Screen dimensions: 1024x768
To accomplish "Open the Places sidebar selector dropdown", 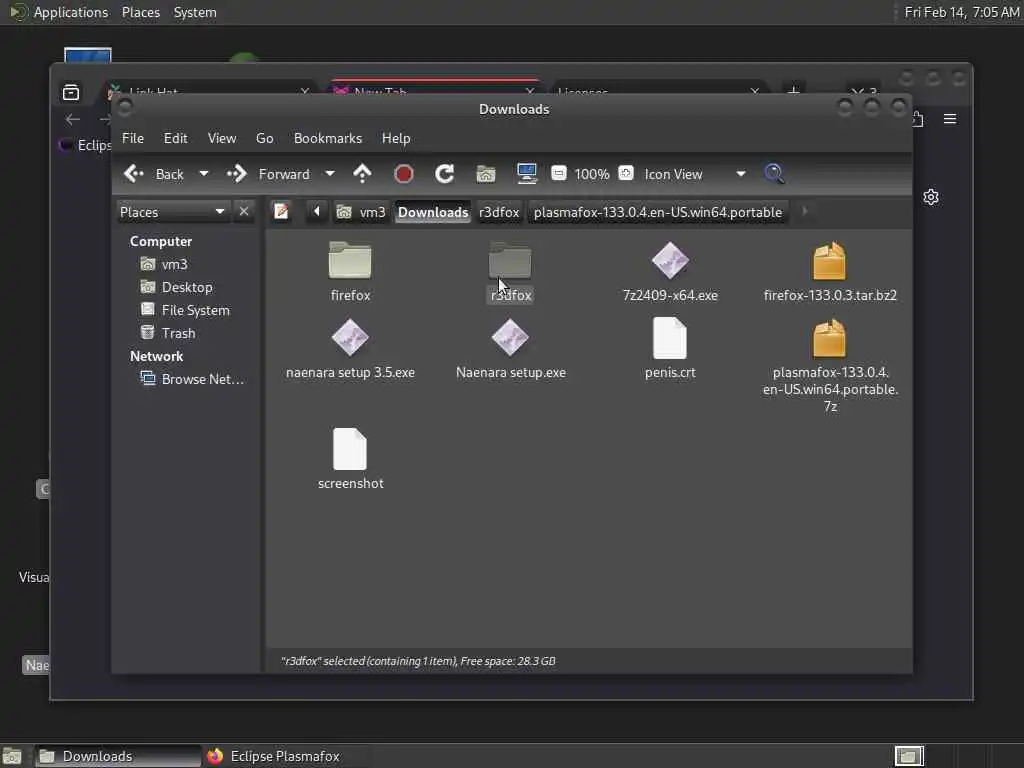I will (173, 212).
